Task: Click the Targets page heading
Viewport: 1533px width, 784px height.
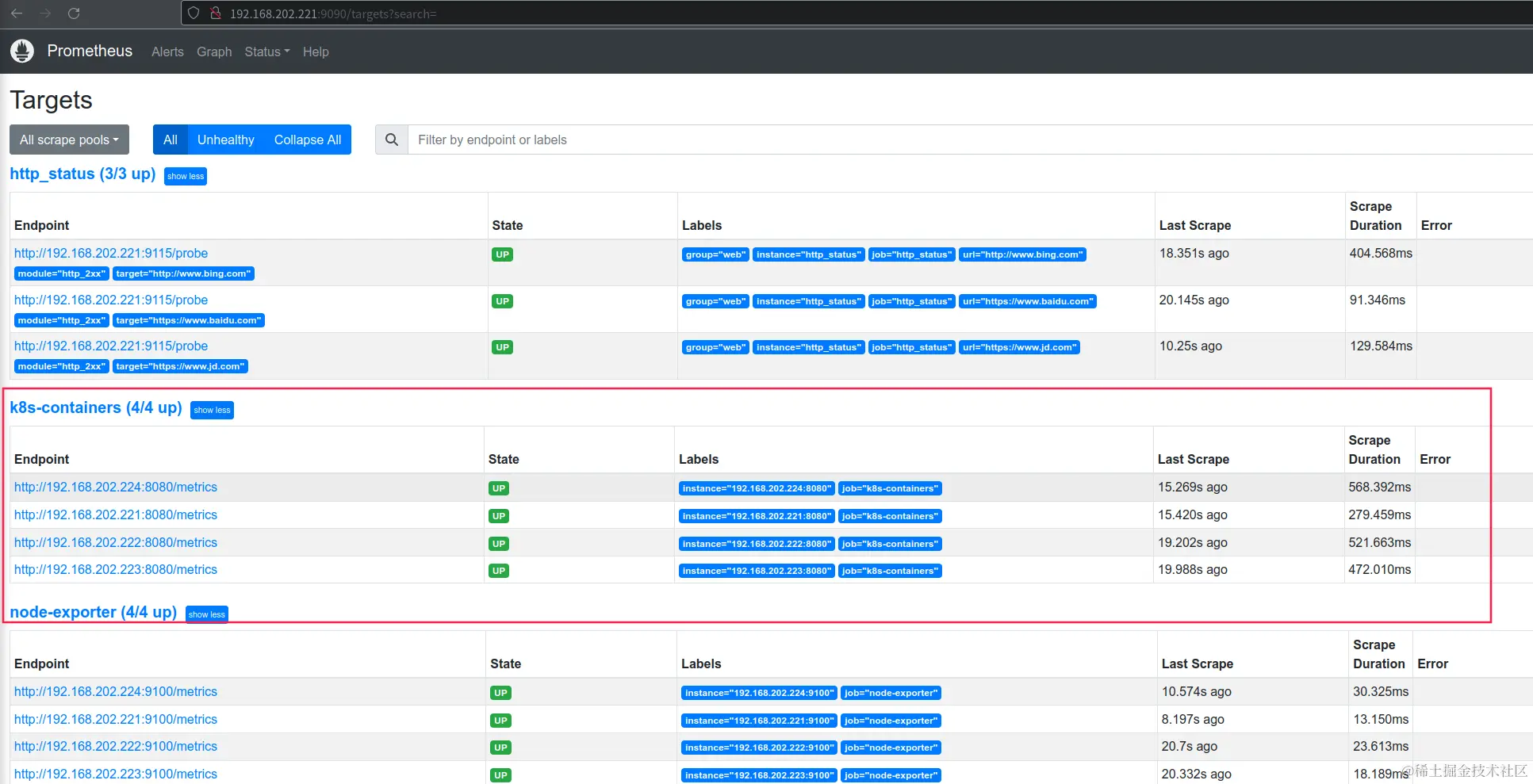Action: coord(51,100)
